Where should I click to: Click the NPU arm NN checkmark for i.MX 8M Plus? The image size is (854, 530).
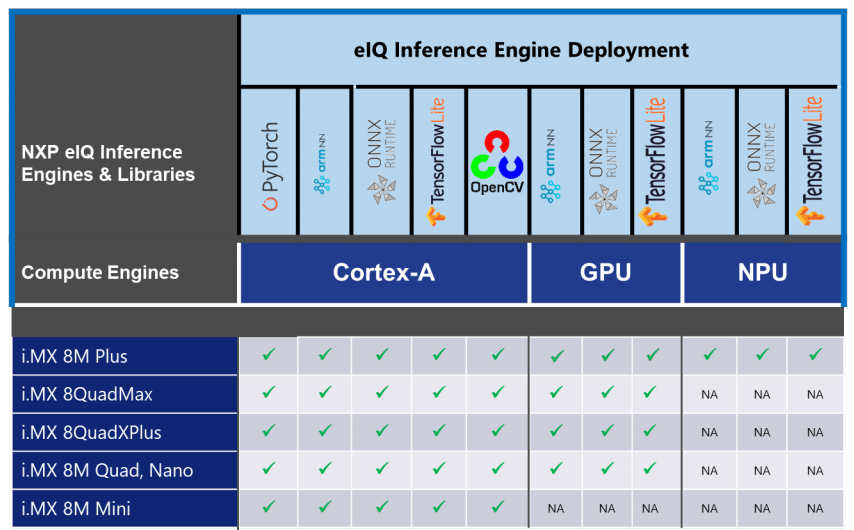click(709, 355)
